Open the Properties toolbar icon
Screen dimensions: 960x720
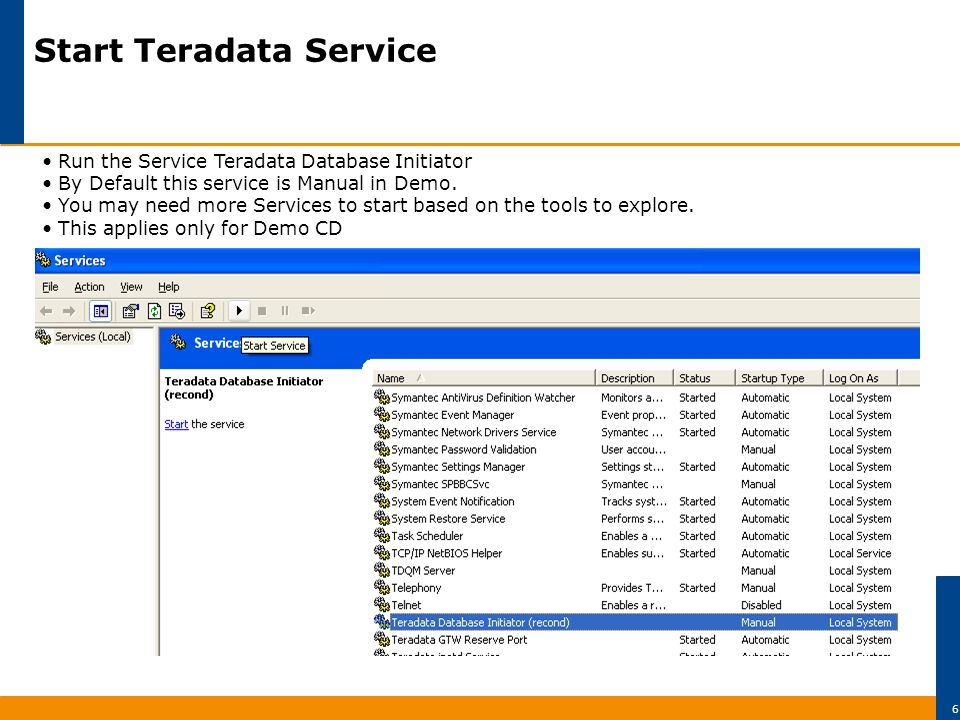point(130,311)
